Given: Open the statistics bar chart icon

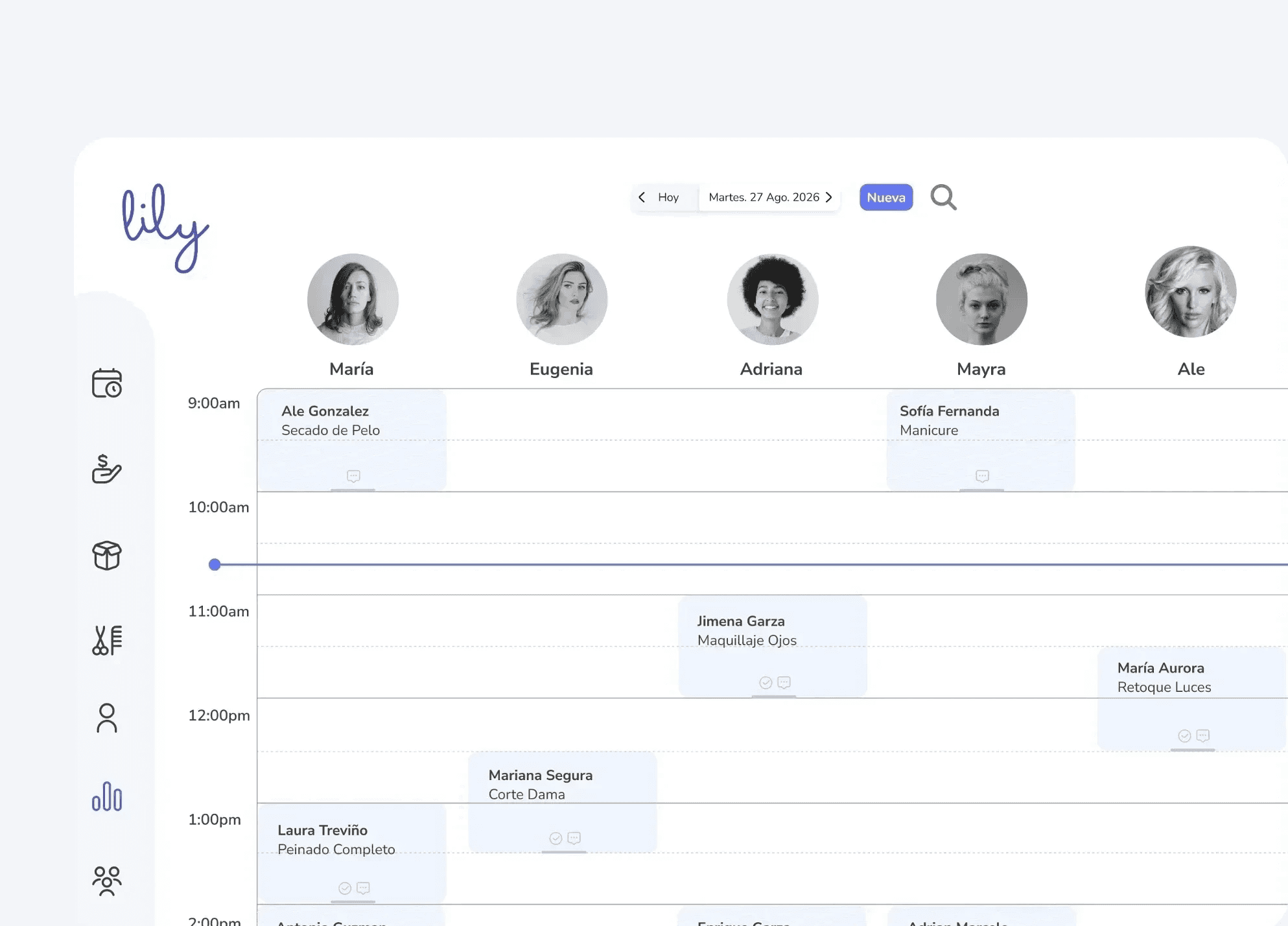Looking at the screenshot, I should [107, 796].
